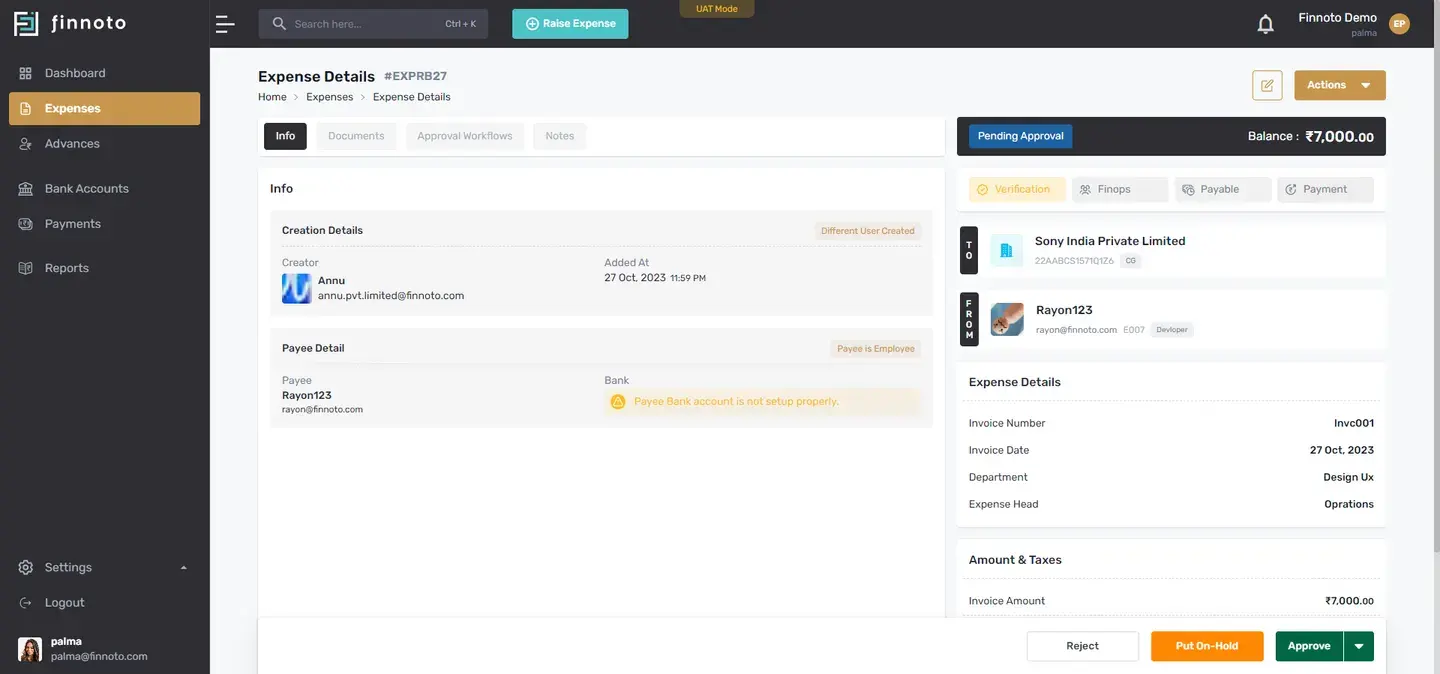Viewport: 1440px width, 674px height.
Task: Click the Pending Approval status badge
Action: [1021, 136]
